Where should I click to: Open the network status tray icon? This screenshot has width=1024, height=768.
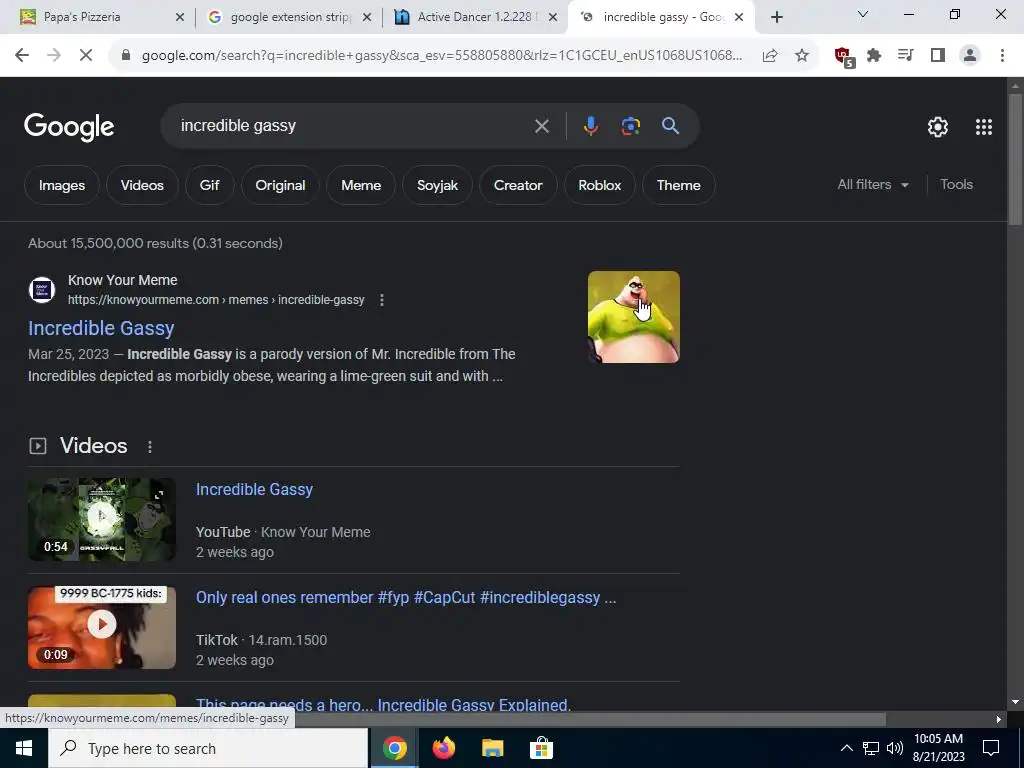(871, 748)
